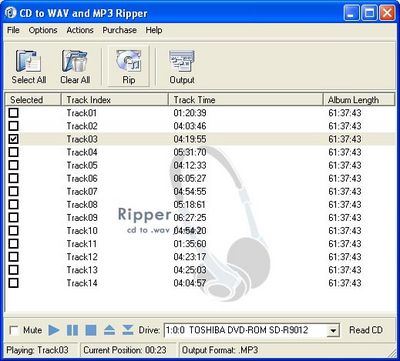
Task: Expand the Drive dropdown arrow
Action: pos(332,331)
